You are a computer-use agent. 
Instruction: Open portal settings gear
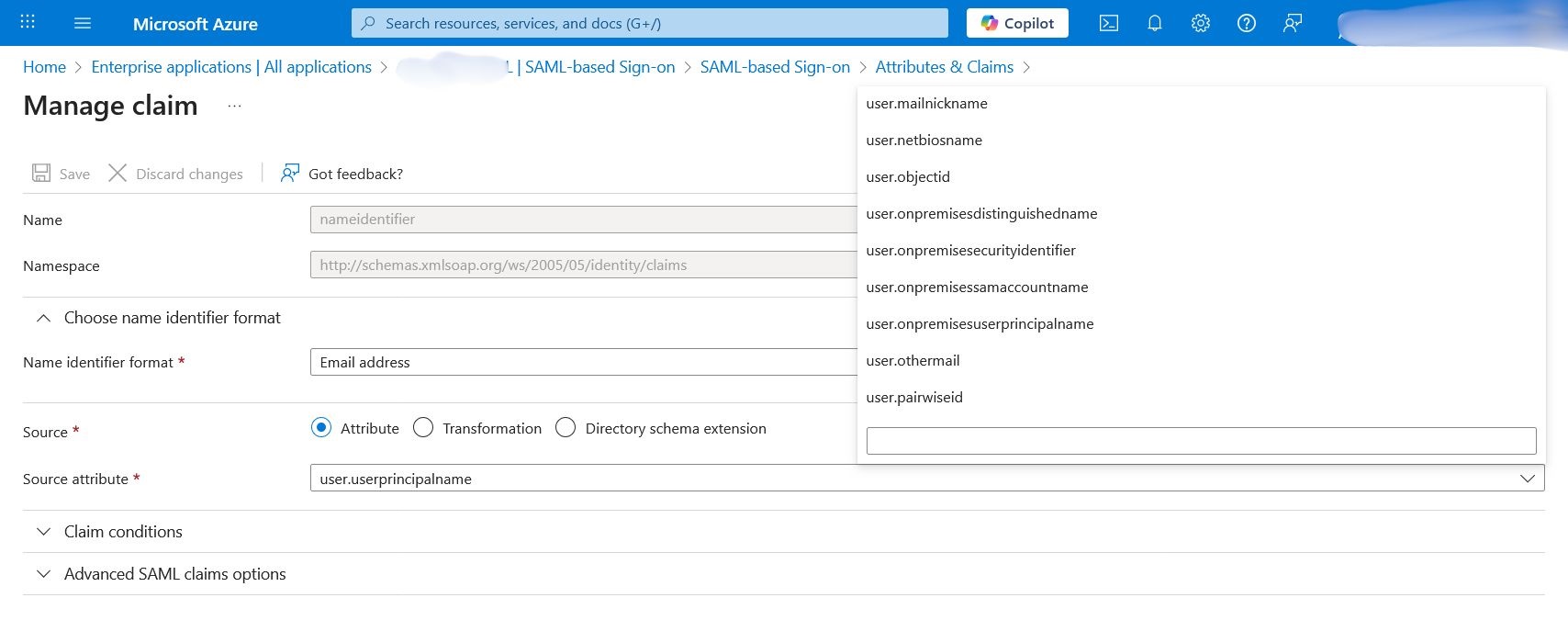(x=1201, y=23)
